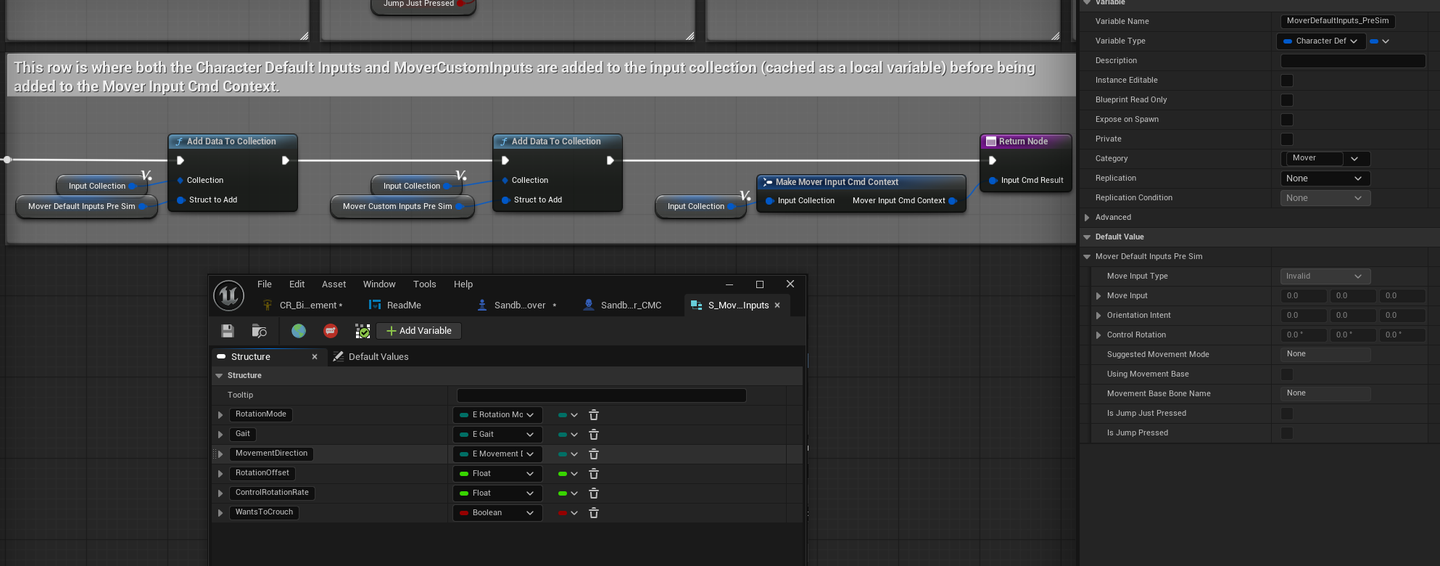Open the Category Mover dropdown arrow
Image resolution: width=1440 pixels, height=566 pixels.
click(x=1356, y=158)
